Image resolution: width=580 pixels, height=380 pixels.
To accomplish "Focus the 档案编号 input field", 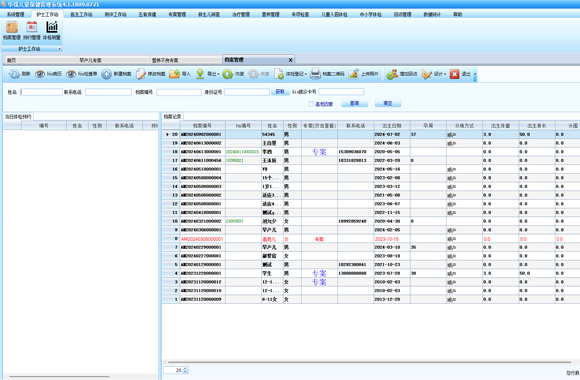I will pos(179,92).
